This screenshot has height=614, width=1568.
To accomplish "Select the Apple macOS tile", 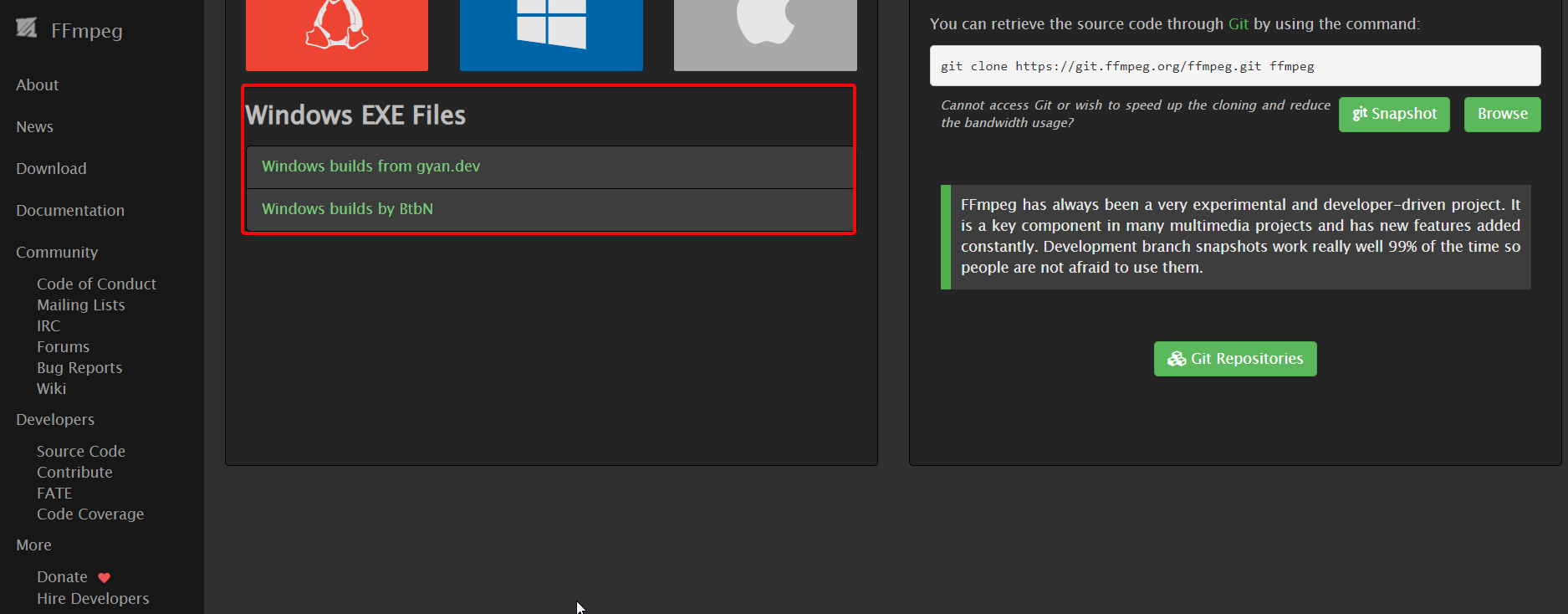I will [x=765, y=35].
